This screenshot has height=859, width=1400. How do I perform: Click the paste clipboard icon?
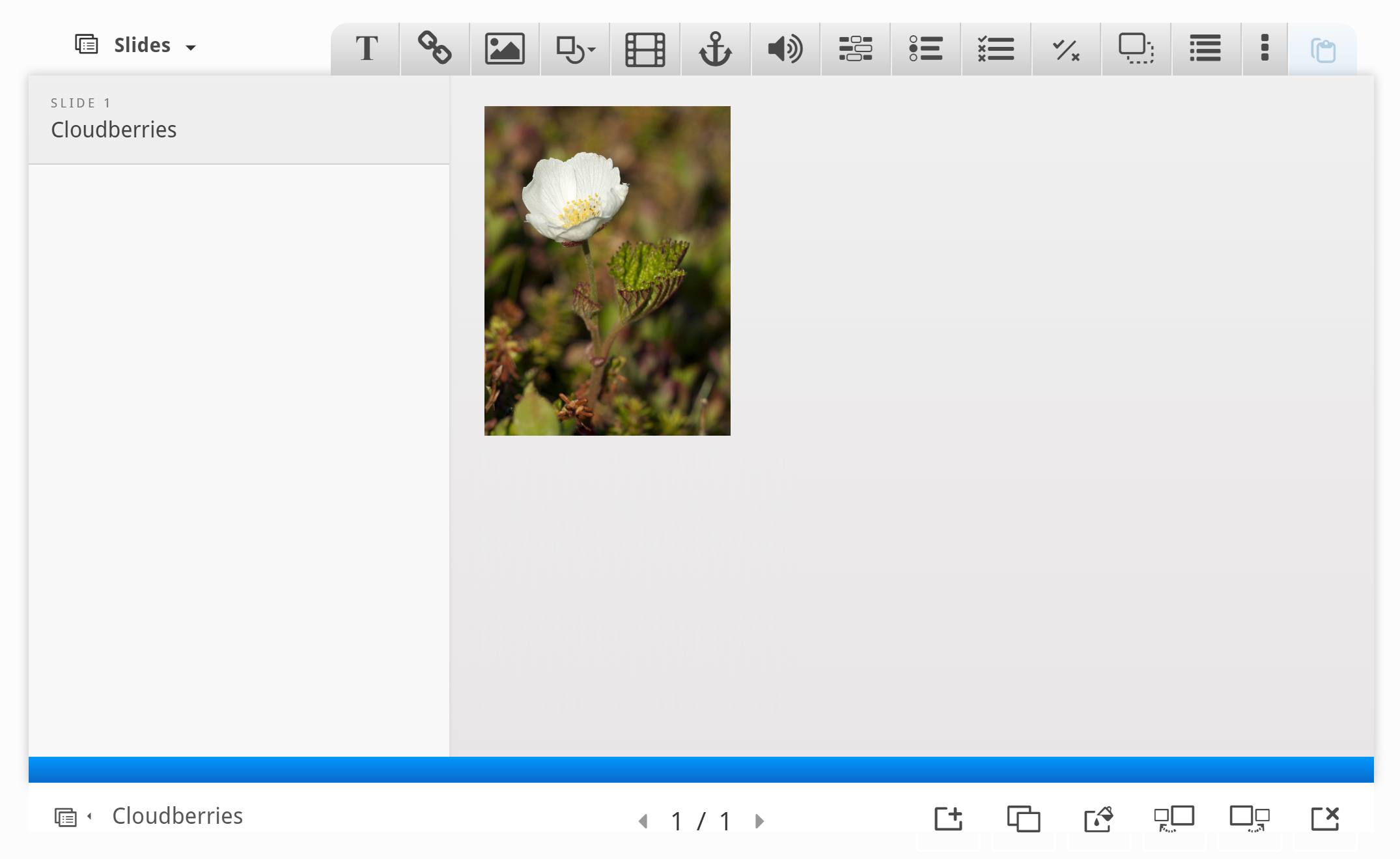1323,50
